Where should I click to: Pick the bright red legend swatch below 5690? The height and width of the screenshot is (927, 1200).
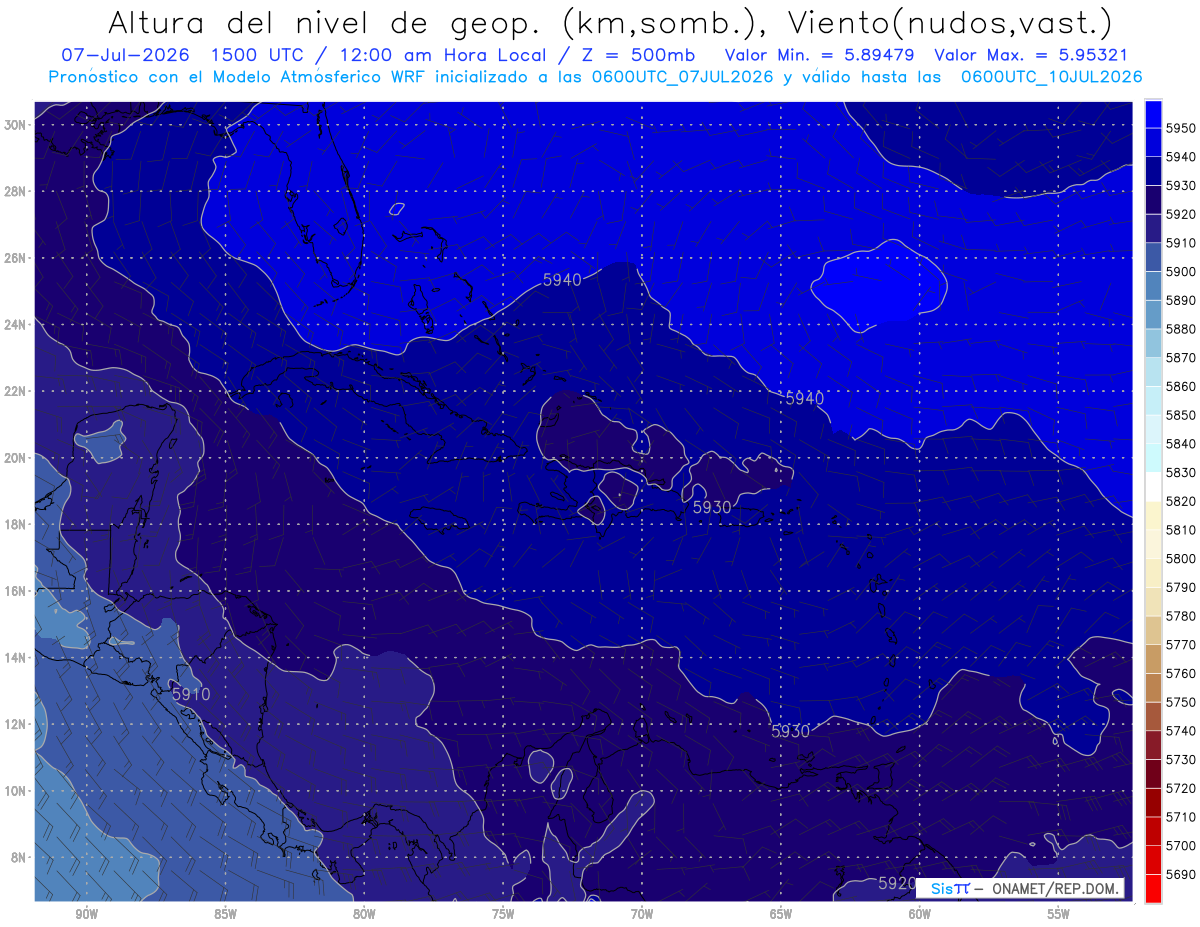pyautogui.click(x=1153, y=889)
